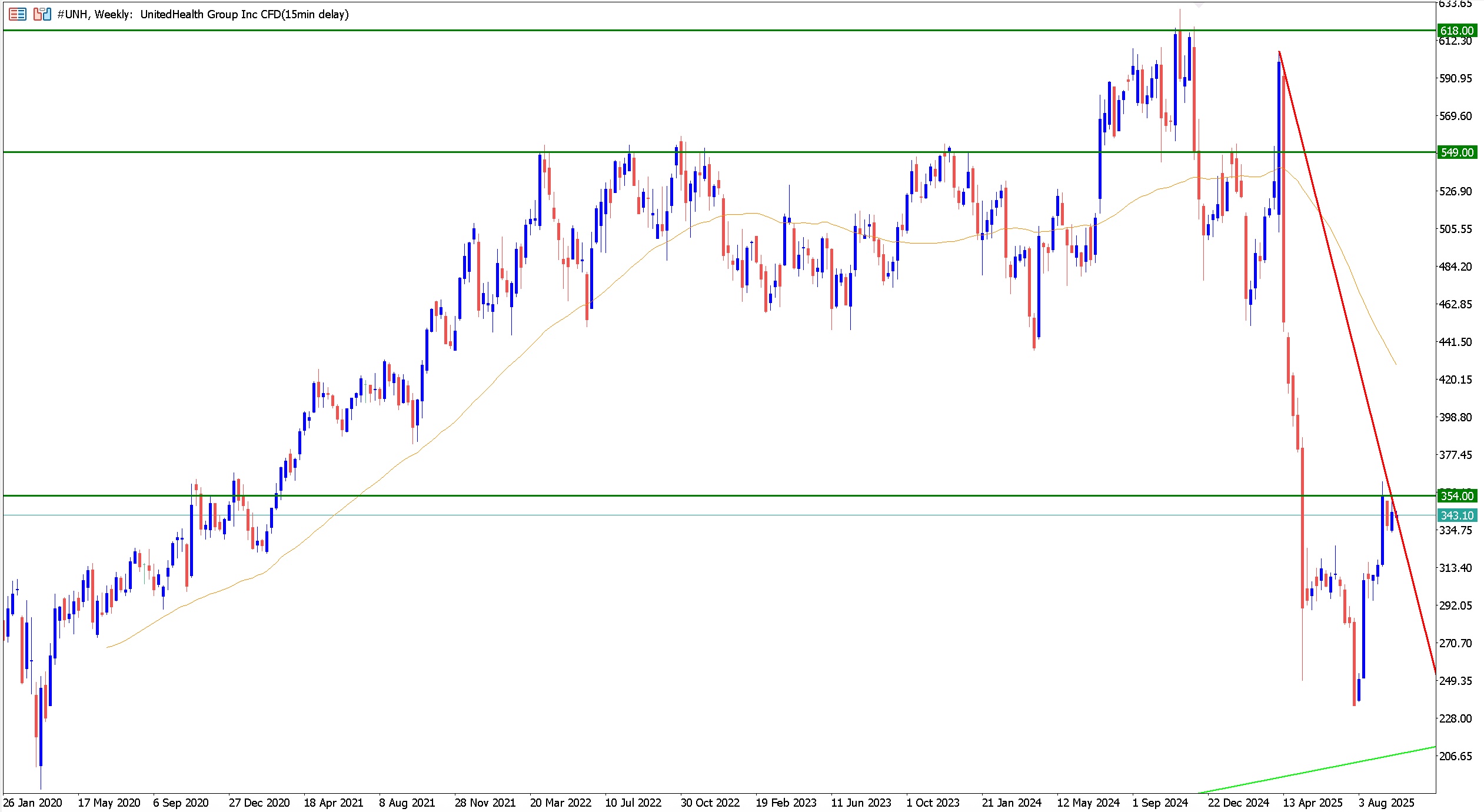
Task: Select the 618.00 horizontal line price label
Action: tap(1457, 31)
